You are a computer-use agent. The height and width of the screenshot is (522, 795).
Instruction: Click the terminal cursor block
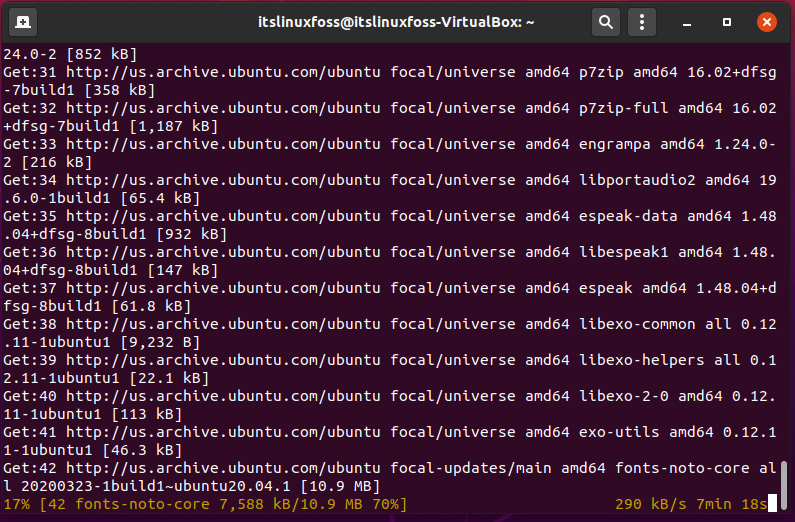(772, 504)
